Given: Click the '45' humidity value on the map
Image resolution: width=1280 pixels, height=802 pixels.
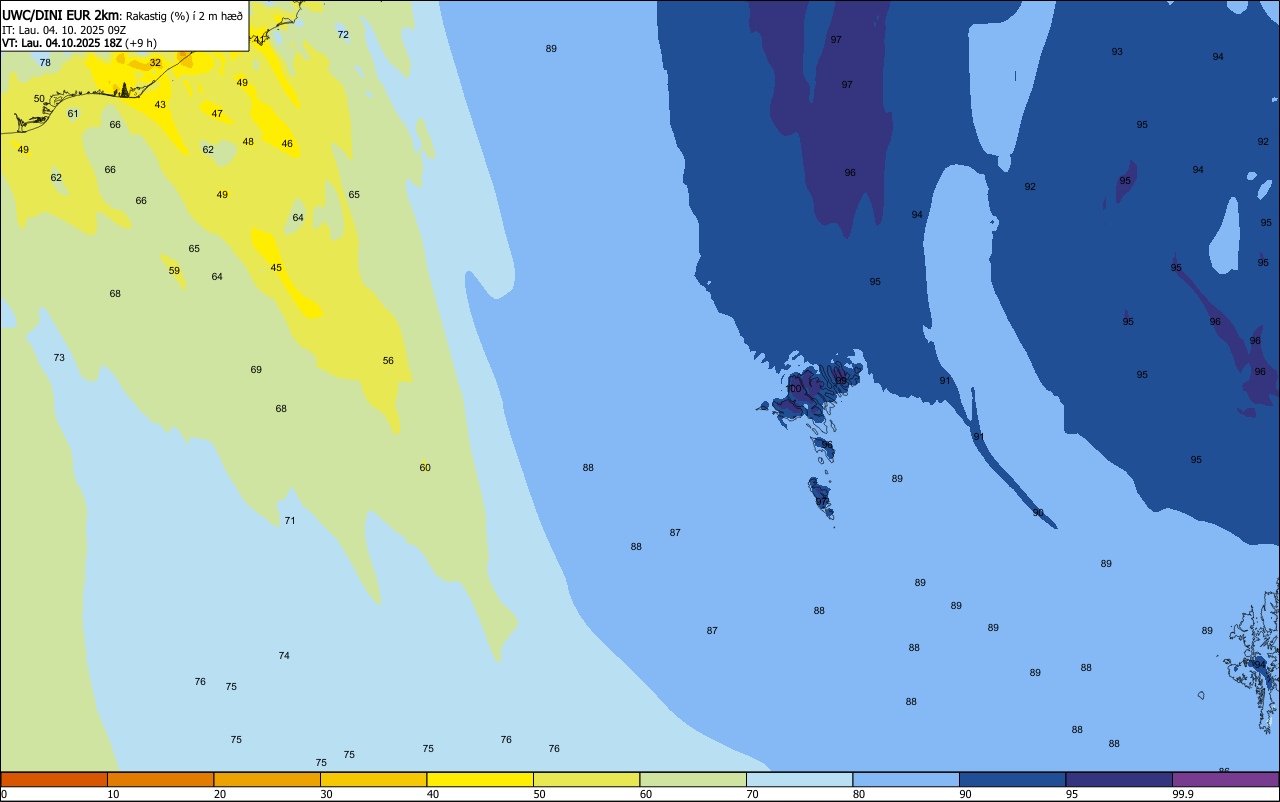Looking at the screenshot, I should tap(276, 267).
